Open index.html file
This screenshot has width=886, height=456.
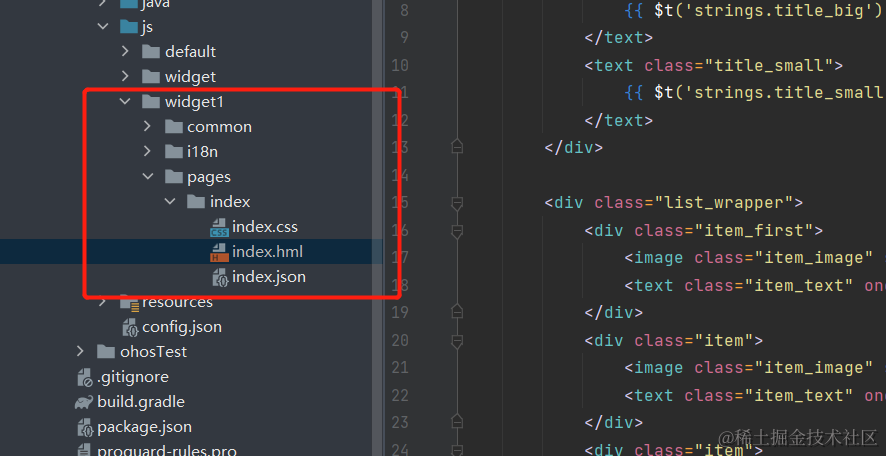267,251
